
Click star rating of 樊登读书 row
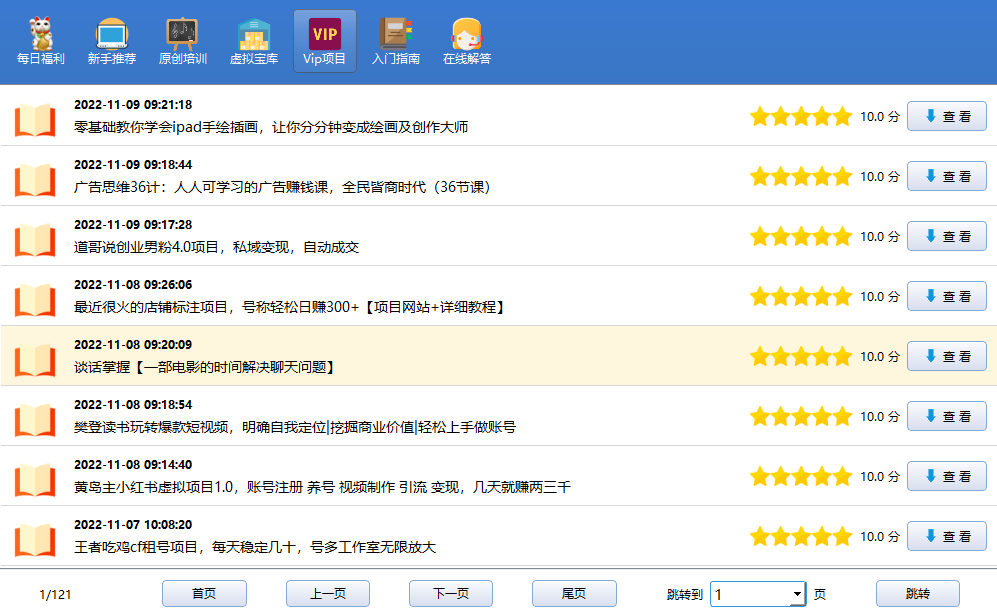pos(801,417)
